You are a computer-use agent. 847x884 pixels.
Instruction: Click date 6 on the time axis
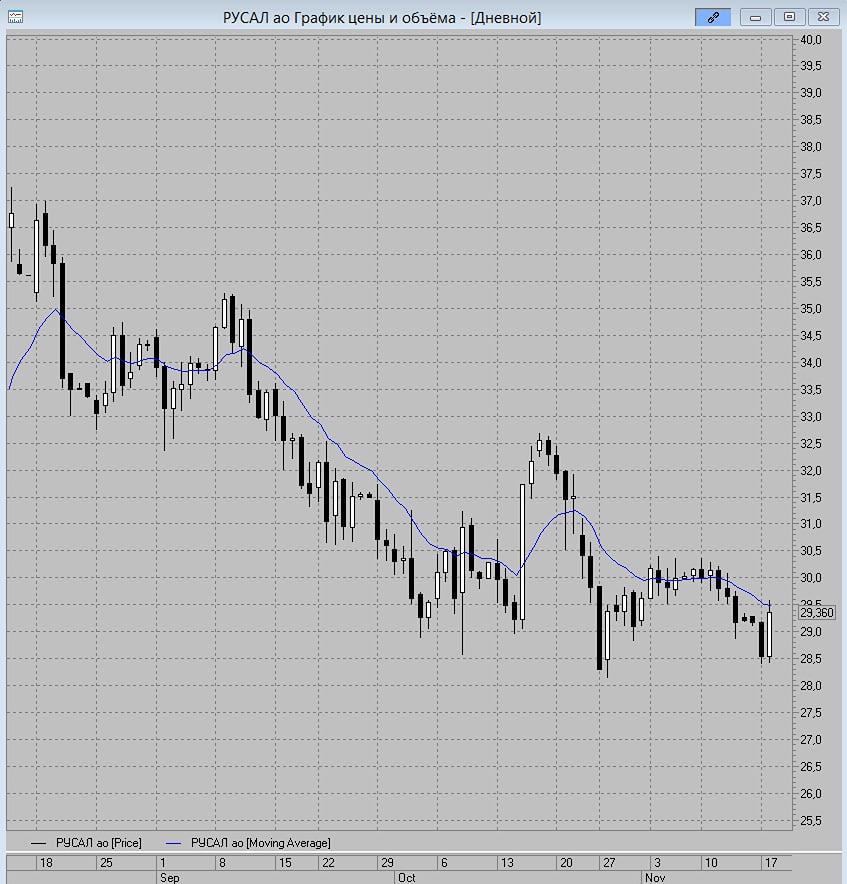(x=444, y=863)
